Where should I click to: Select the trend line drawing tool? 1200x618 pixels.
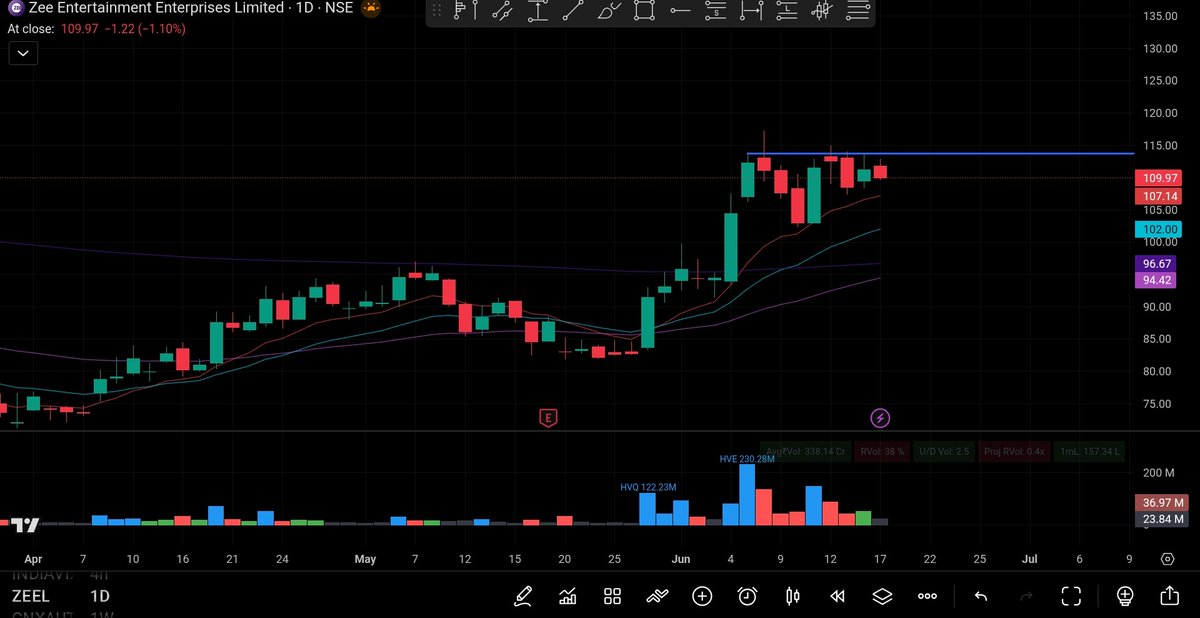click(573, 12)
